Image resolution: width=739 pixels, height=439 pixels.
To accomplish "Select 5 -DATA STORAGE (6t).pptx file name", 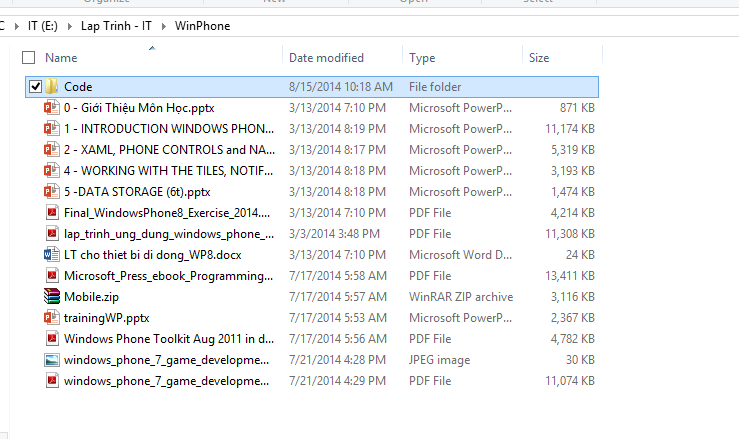I will click(x=137, y=191).
